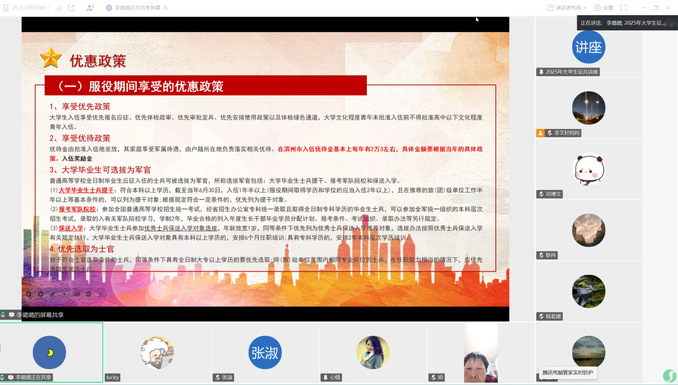Open 设置 settings gear at top right
The height and width of the screenshot is (385, 678).
[604, 8]
